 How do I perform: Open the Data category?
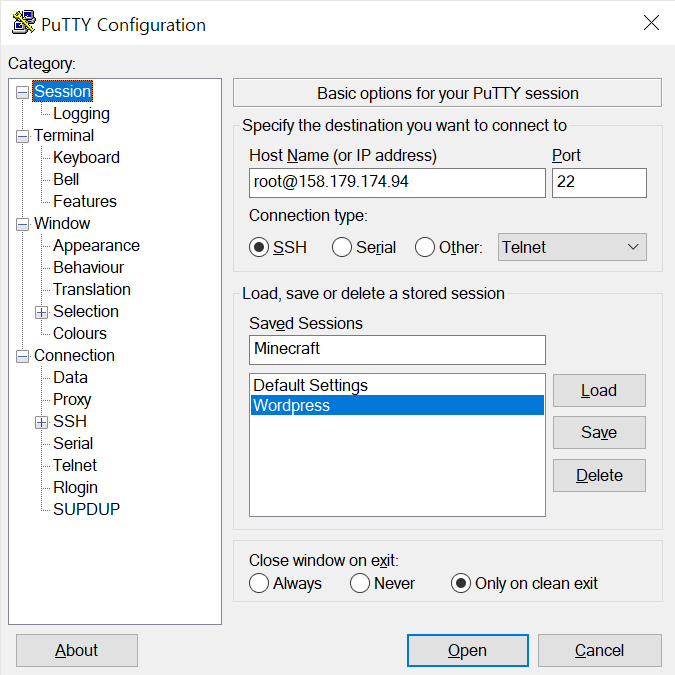(70, 378)
